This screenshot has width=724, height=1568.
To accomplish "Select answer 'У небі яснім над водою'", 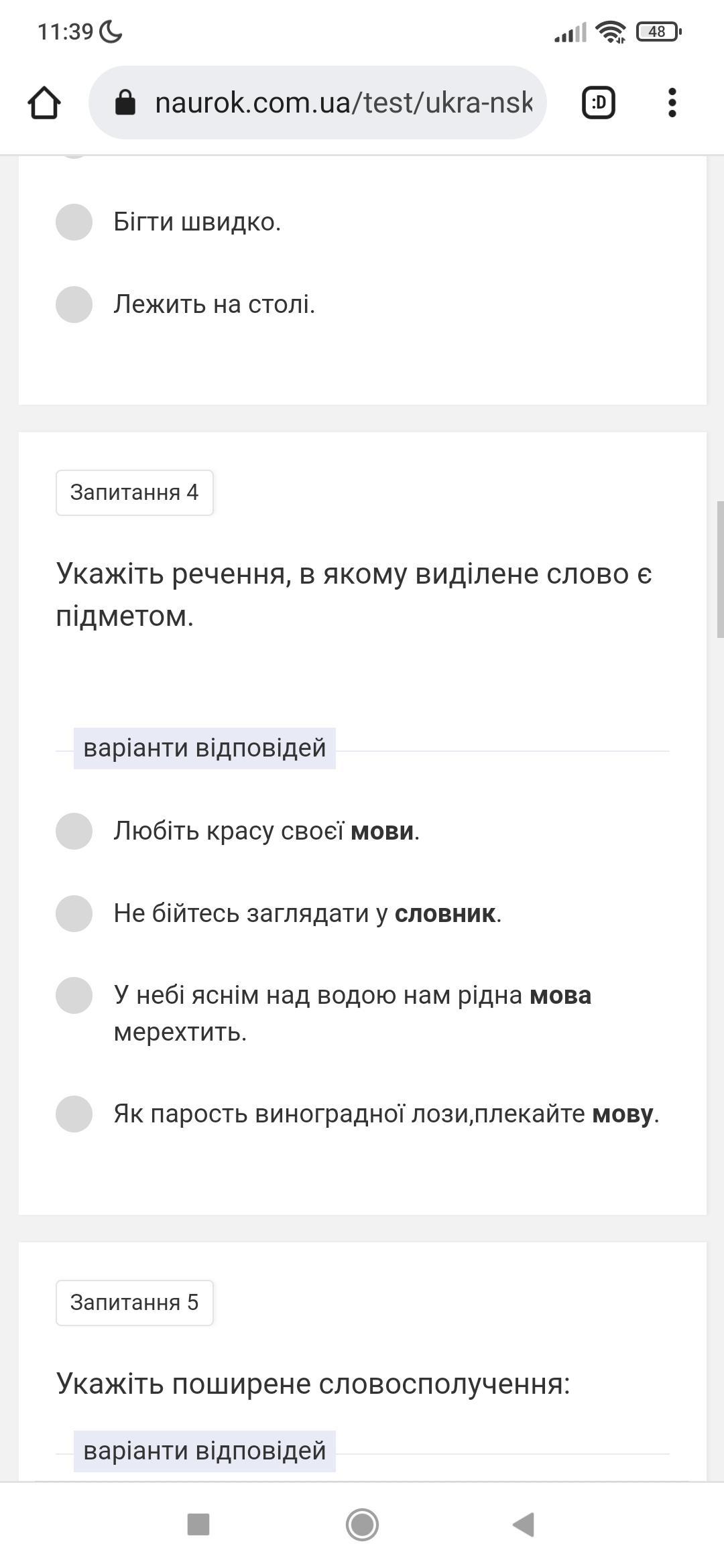I will (x=74, y=996).
